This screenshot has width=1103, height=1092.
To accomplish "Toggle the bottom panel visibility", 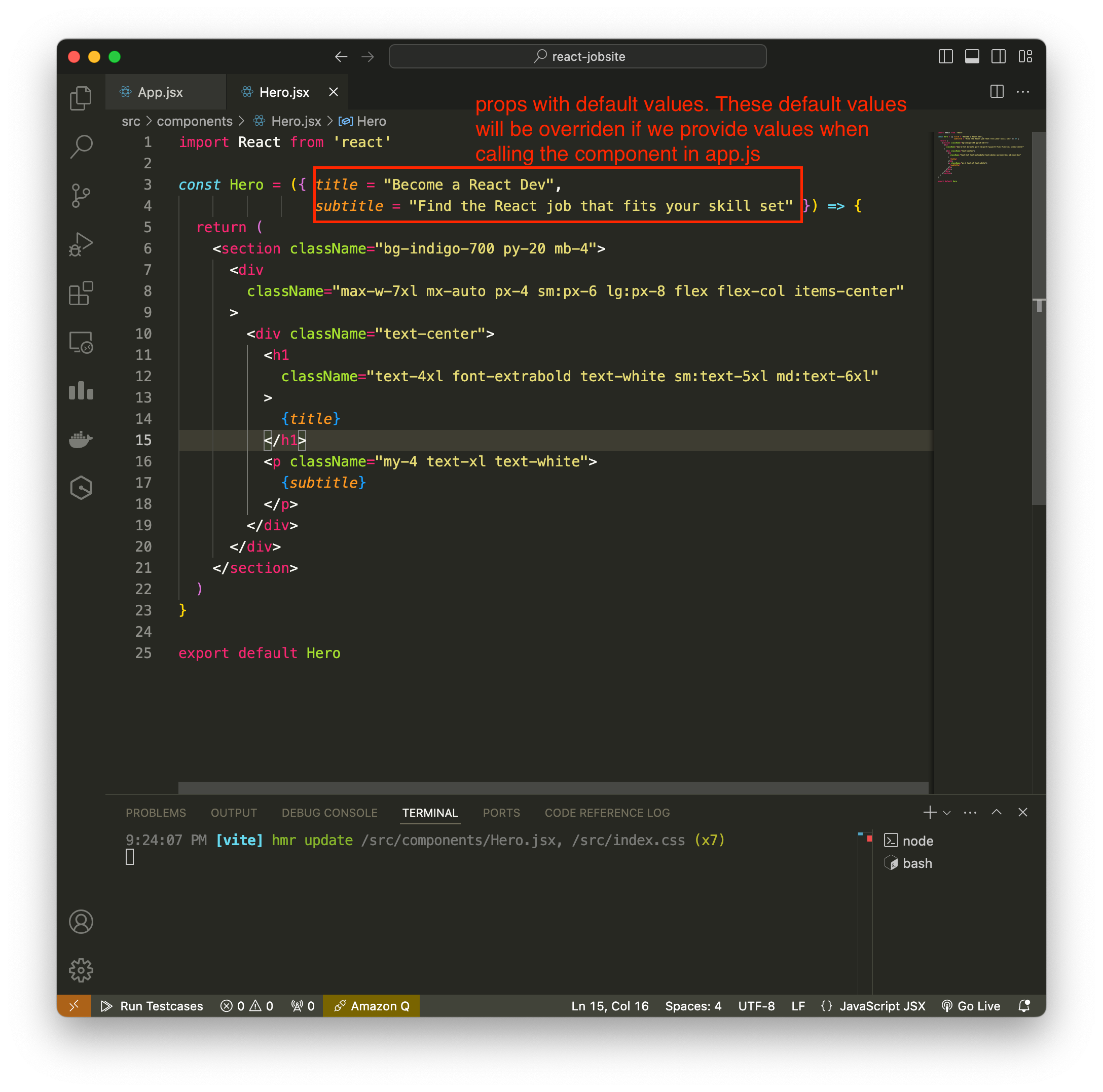I will (972, 57).
